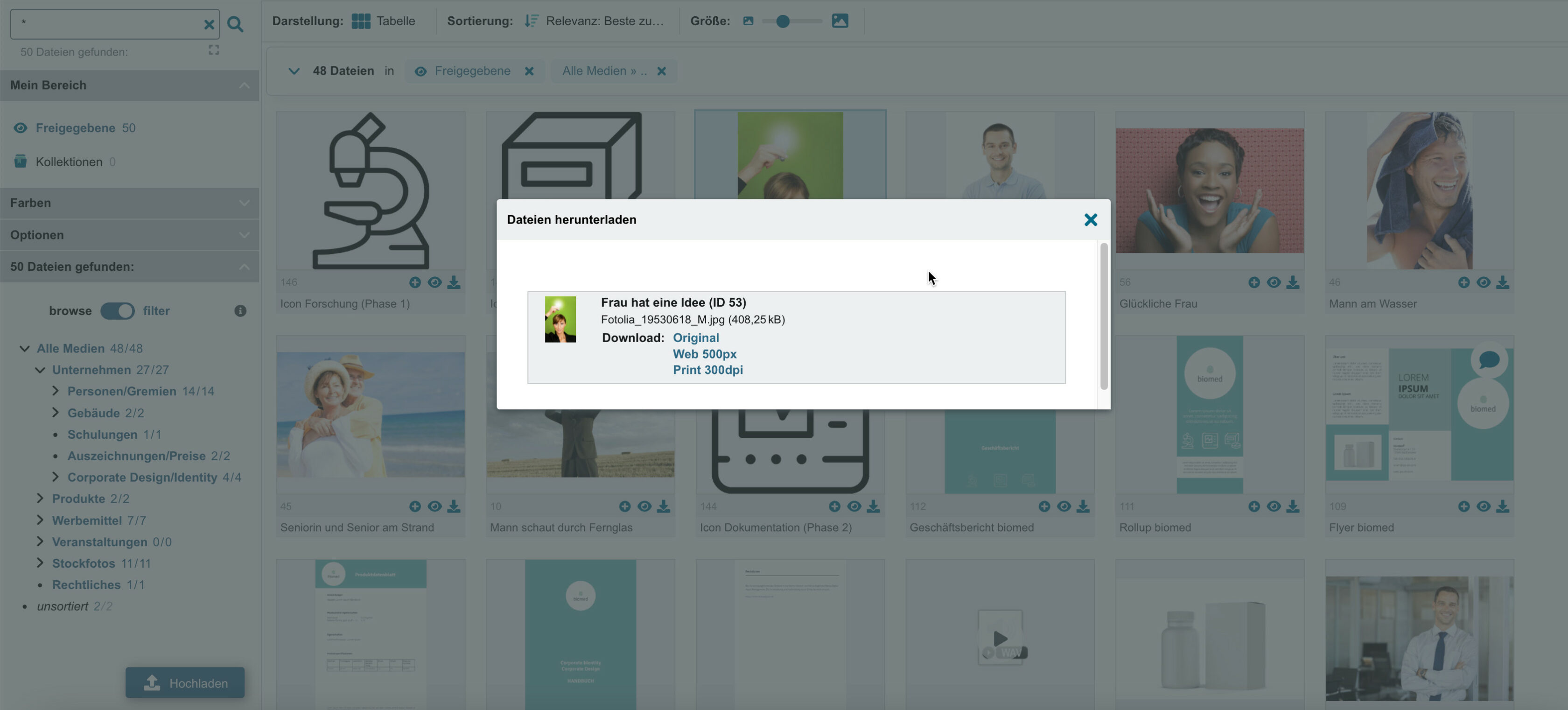Image resolution: width=1568 pixels, height=710 pixels.
Task: Toggle eye icon for Mann am Wasser
Action: coord(1484,282)
